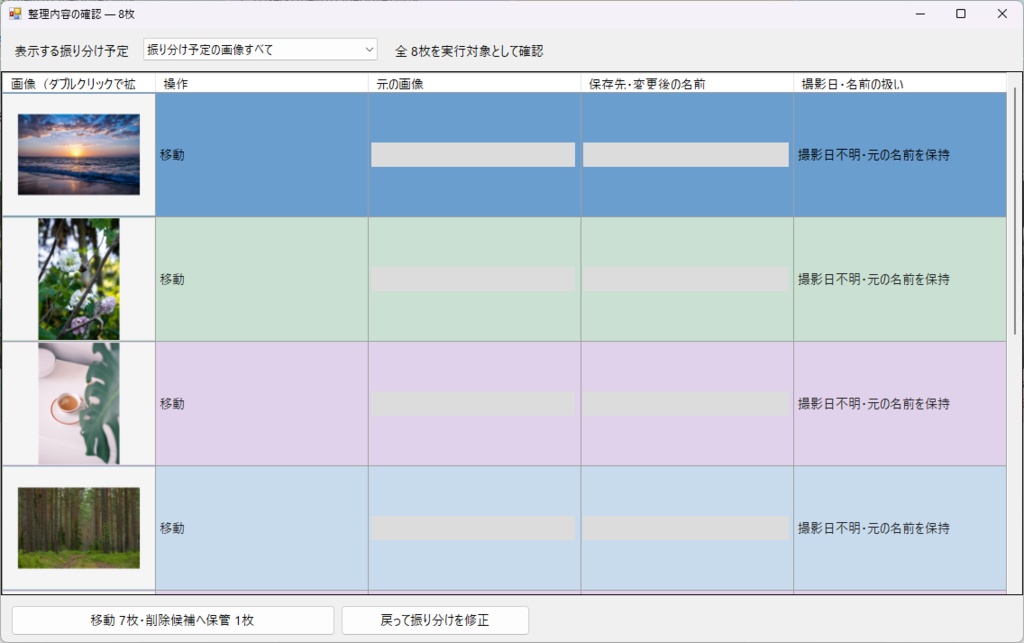Sort by the 元の画像 column header
1024x643 pixels.
pyautogui.click(x=475, y=84)
